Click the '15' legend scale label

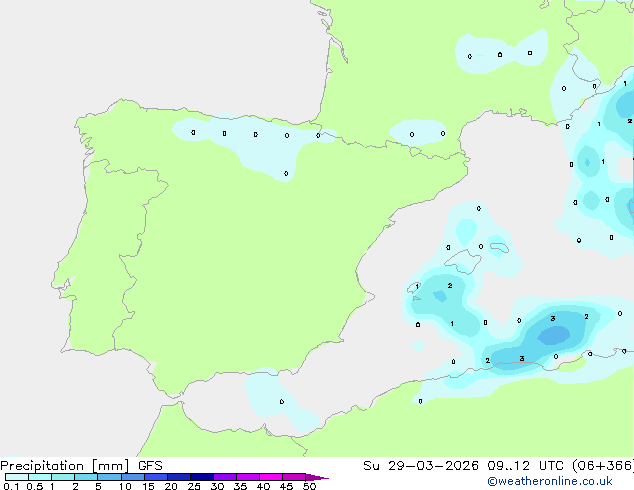pos(148,486)
